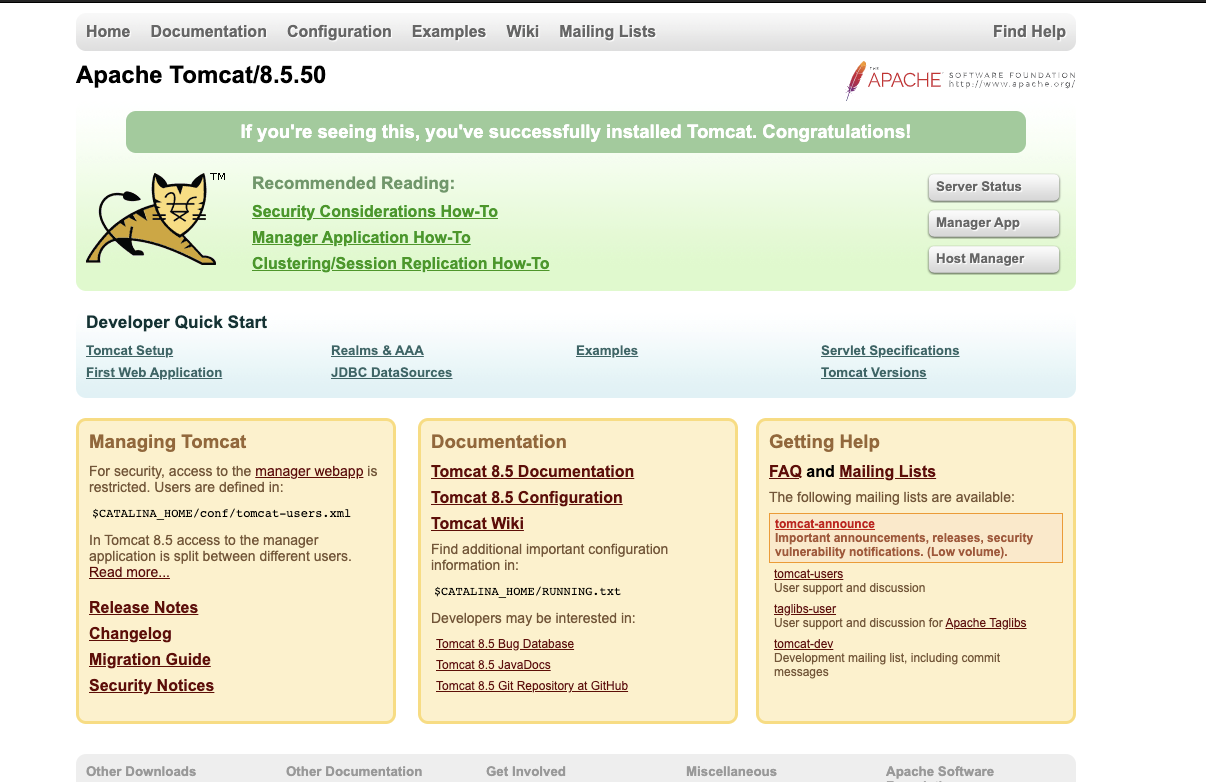
Task: Open First Web Application link
Action: (154, 372)
